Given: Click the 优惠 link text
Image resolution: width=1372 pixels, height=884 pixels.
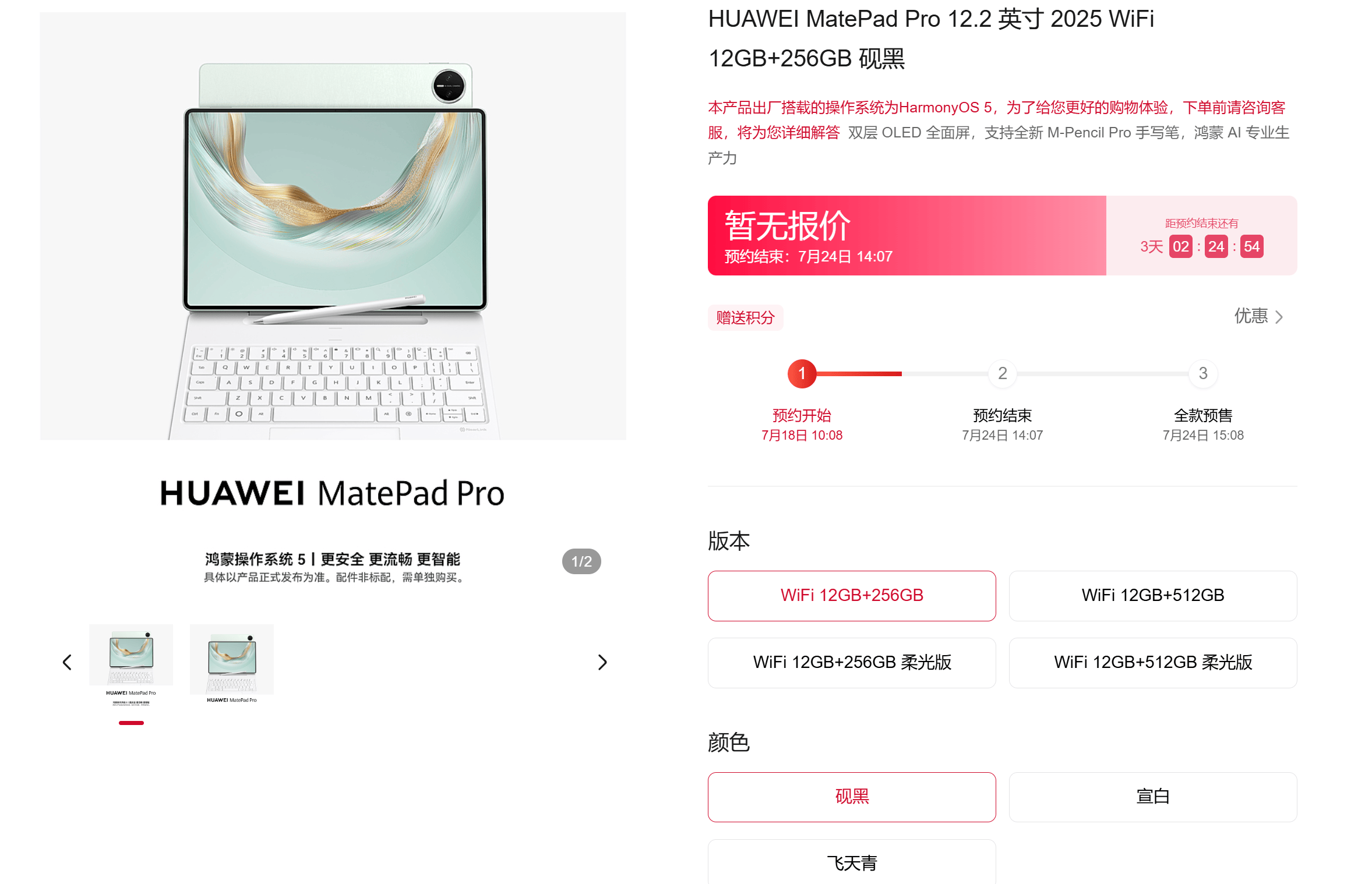Looking at the screenshot, I should (x=1251, y=316).
